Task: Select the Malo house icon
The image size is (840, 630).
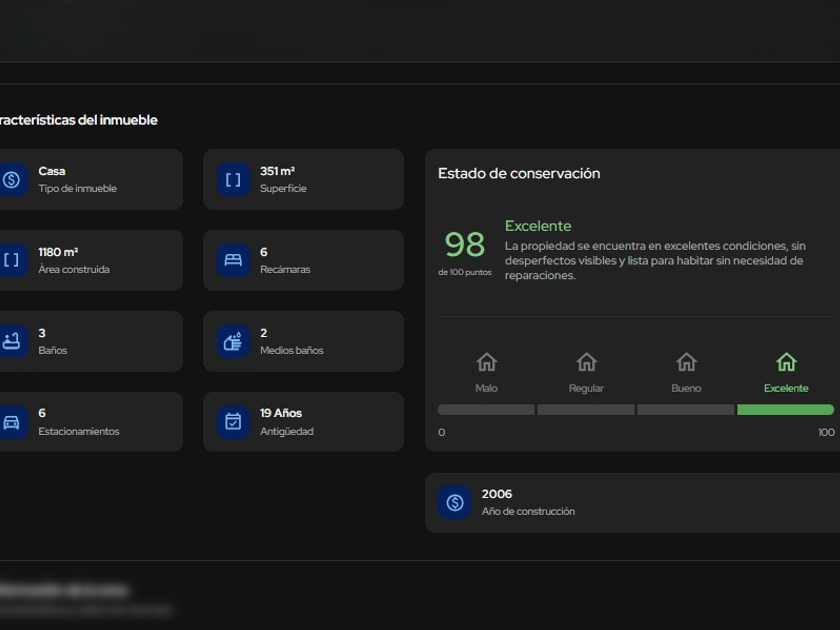Action: (486, 362)
